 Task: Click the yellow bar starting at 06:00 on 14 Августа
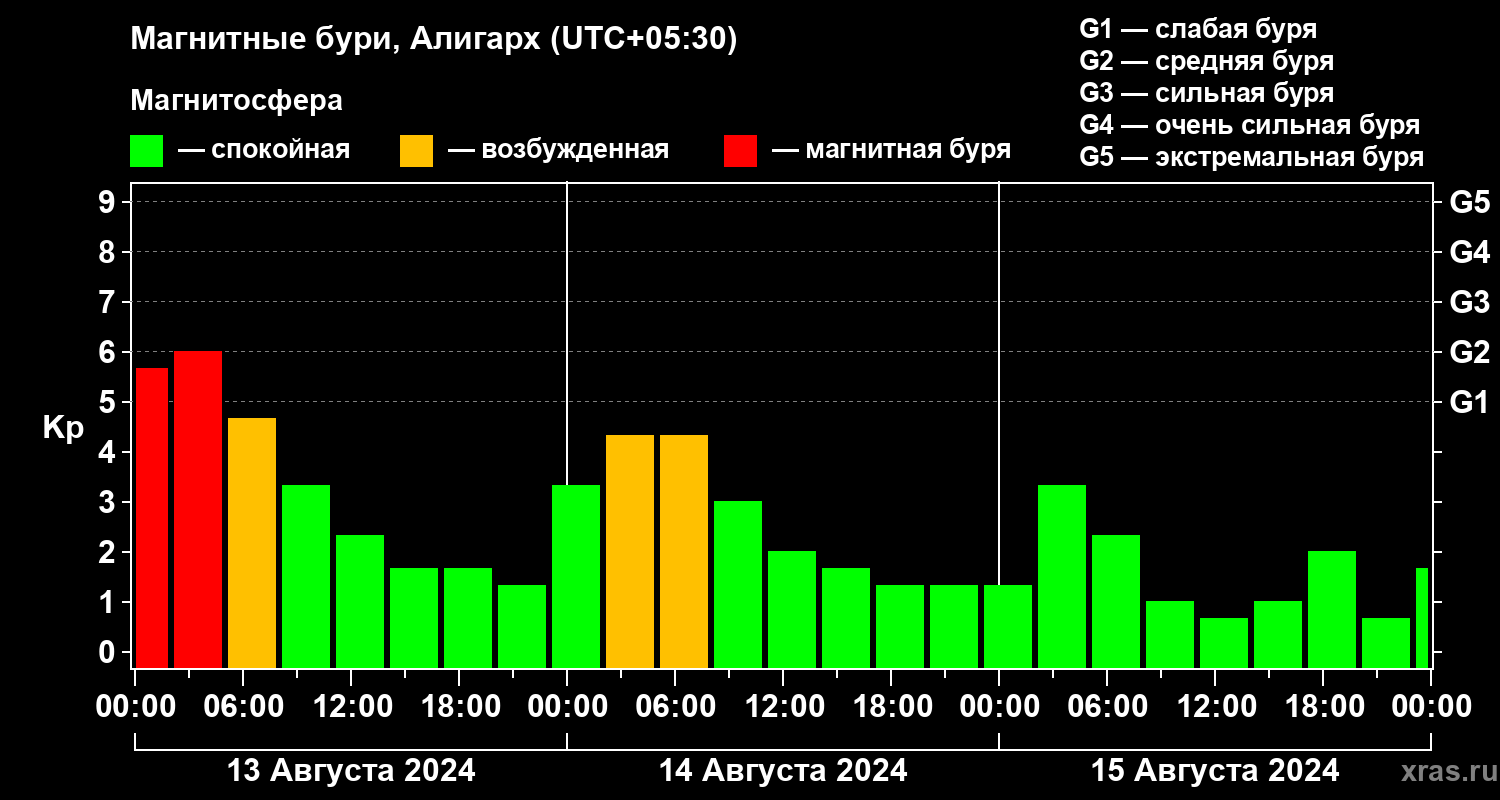pos(684,551)
